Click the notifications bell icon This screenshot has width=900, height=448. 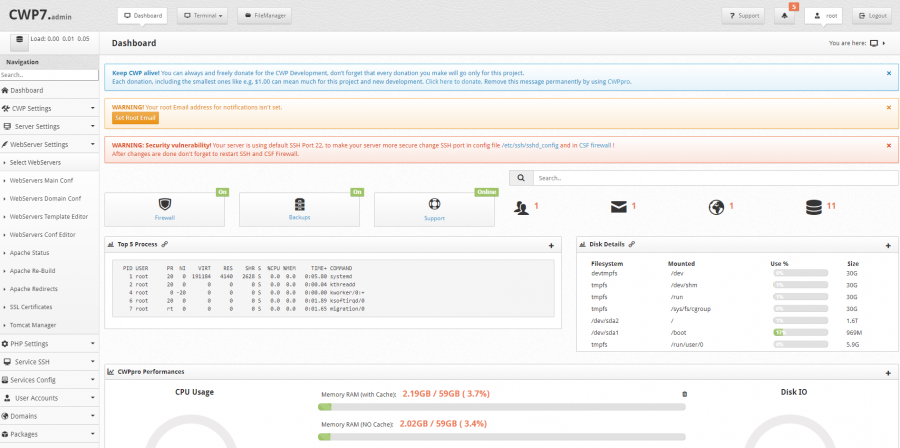(x=785, y=16)
